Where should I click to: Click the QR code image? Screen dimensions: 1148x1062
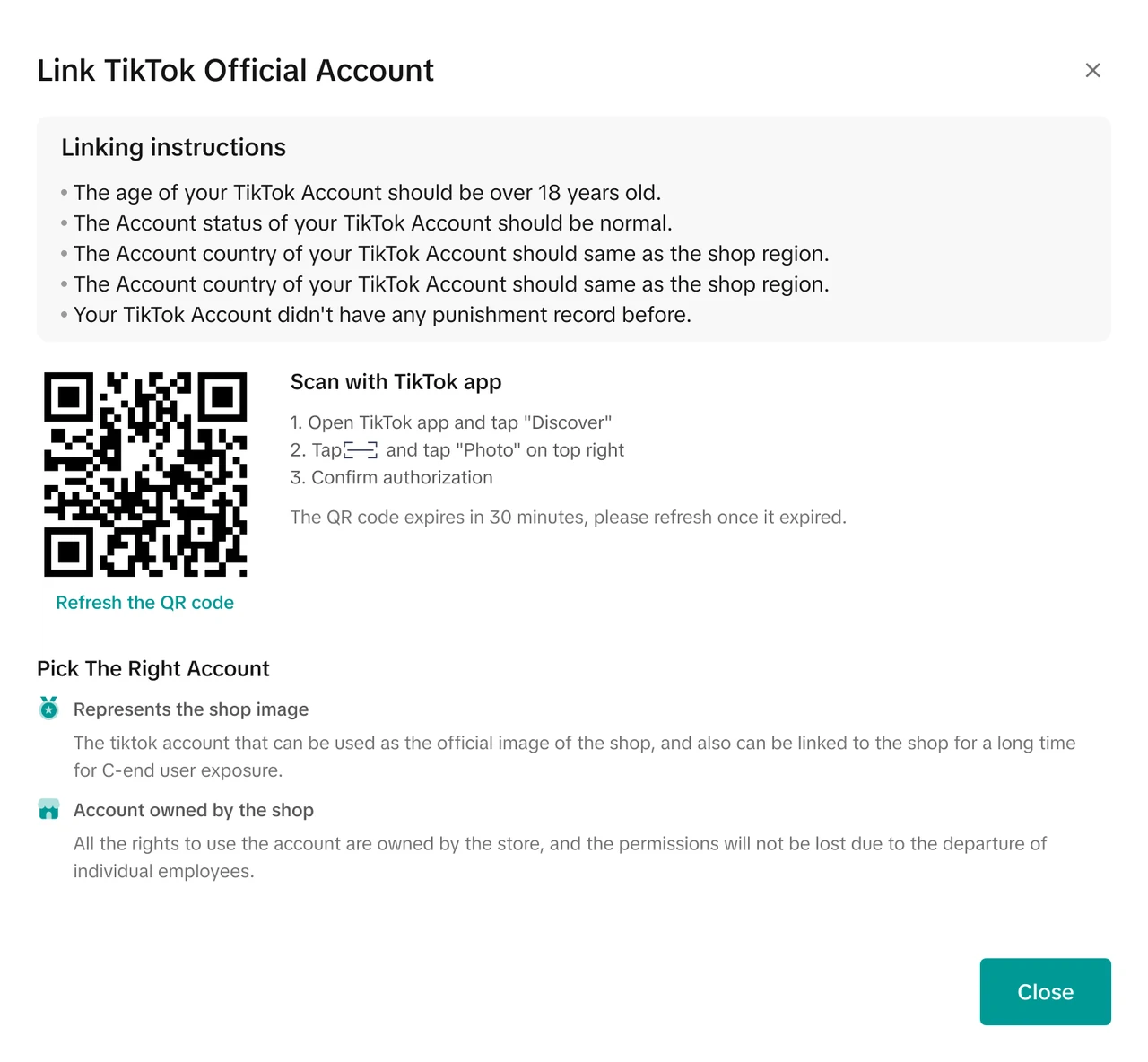click(x=145, y=474)
